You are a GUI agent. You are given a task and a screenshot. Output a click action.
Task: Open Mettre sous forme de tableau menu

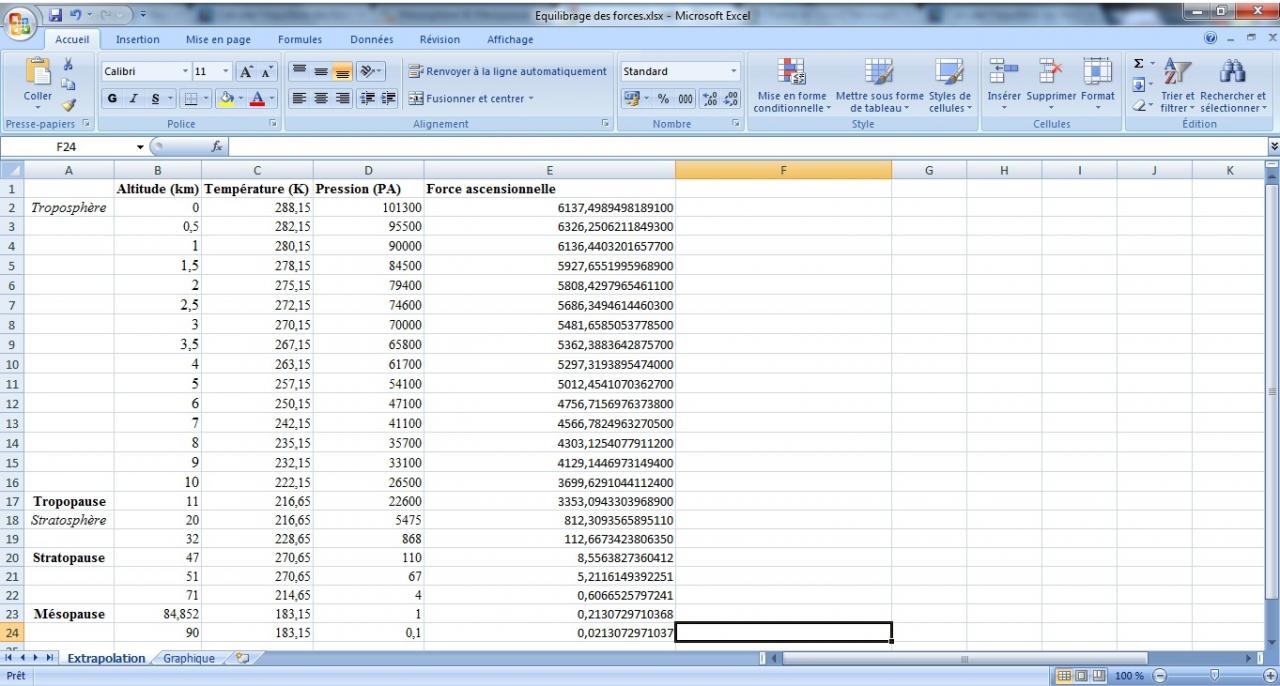(879, 85)
